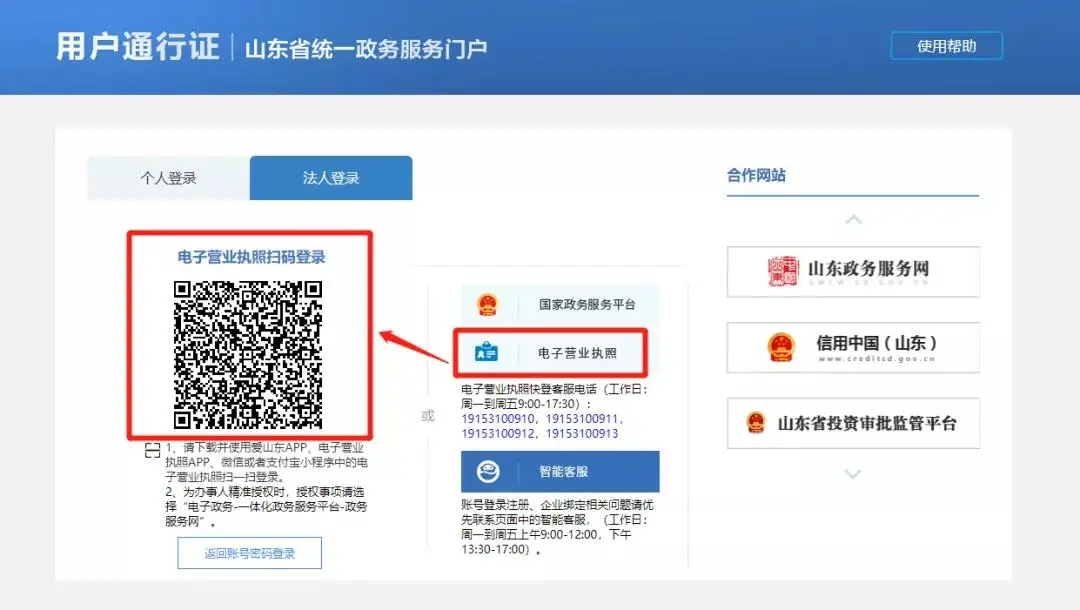Viewport: 1080px width, 610px height.
Task: Click the phone number 19153100910
Action: pos(499,419)
